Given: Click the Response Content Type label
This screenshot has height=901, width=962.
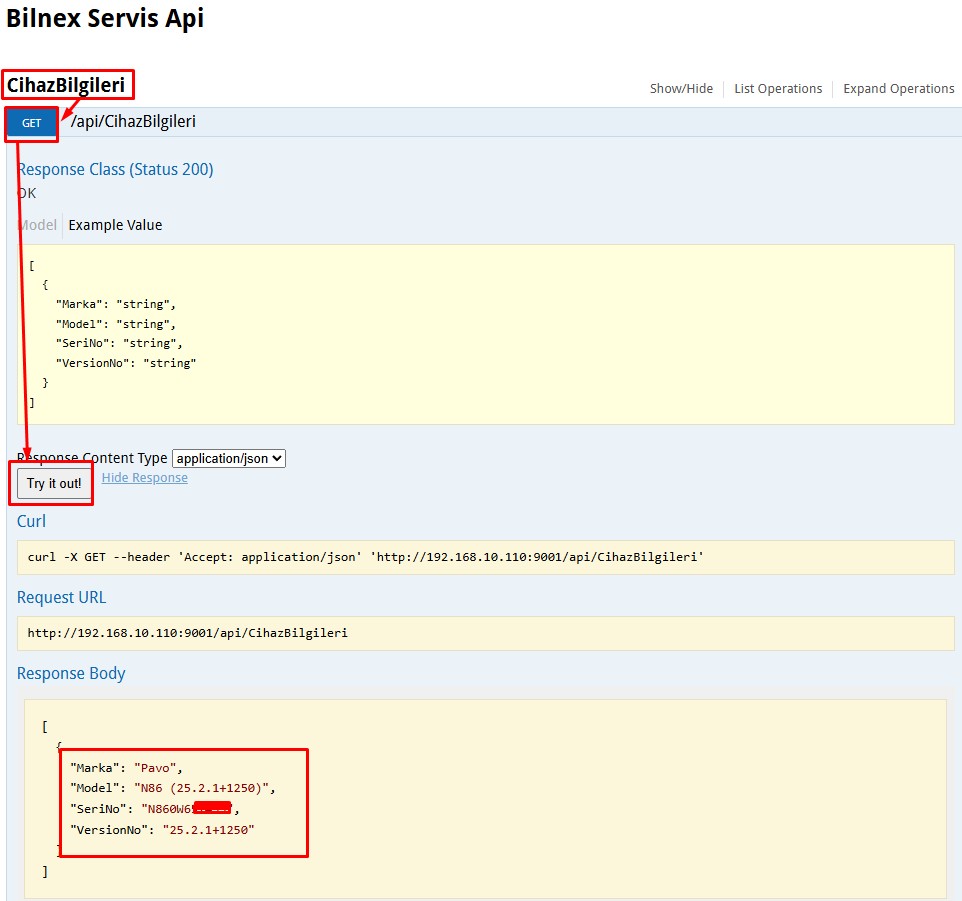Looking at the screenshot, I should point(92,458).
